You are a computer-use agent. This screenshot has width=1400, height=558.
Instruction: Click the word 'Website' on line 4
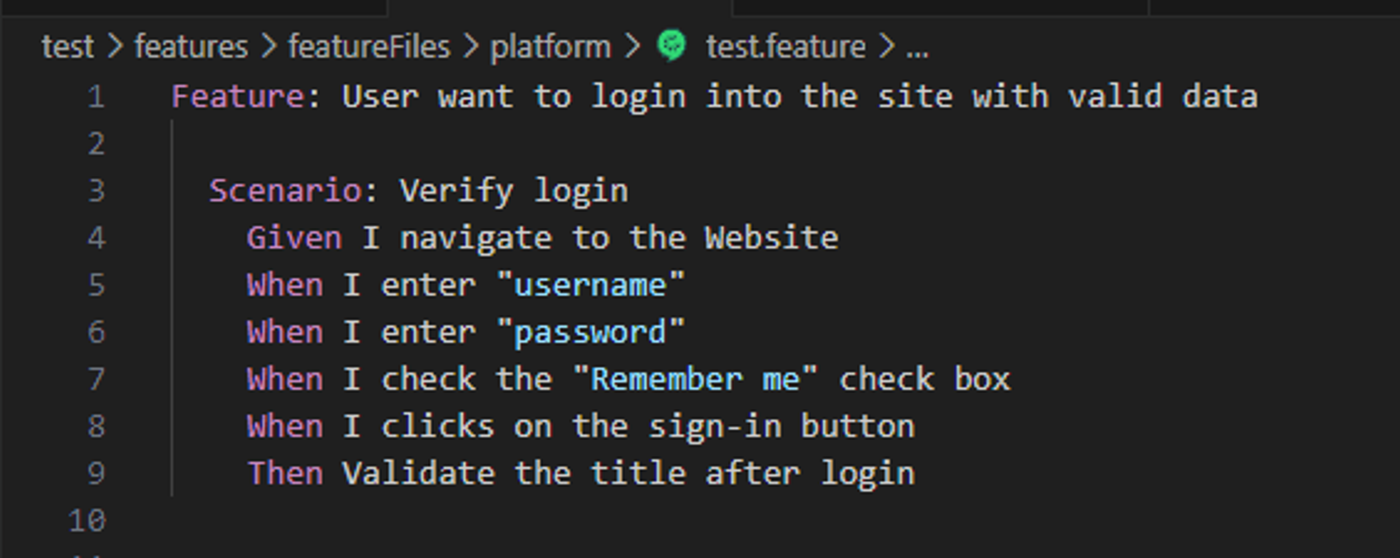772,238
